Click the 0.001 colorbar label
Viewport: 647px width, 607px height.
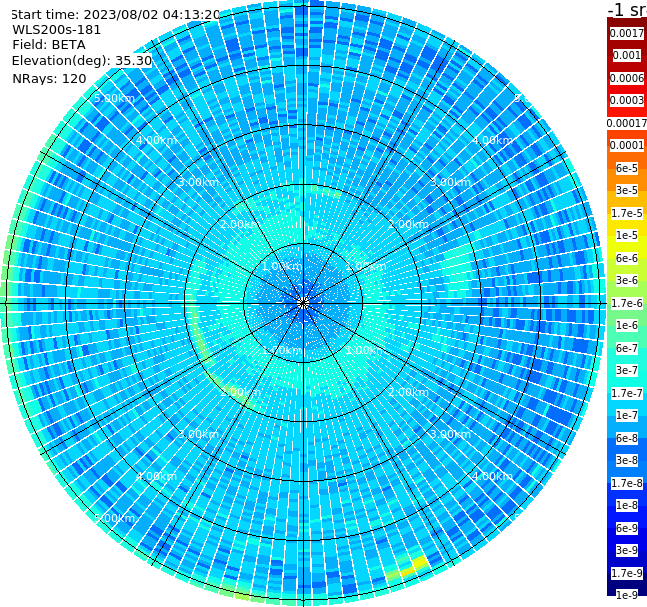coord(627,55)
